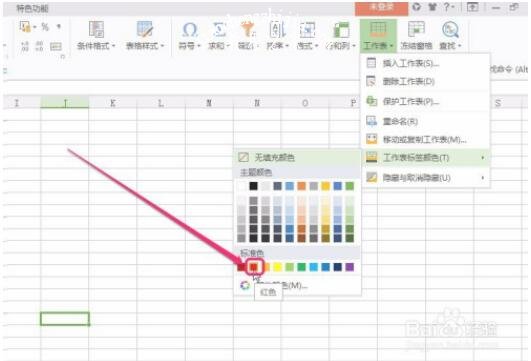Collapse the 工作表 dropdown button

click(x=378, y=35)
